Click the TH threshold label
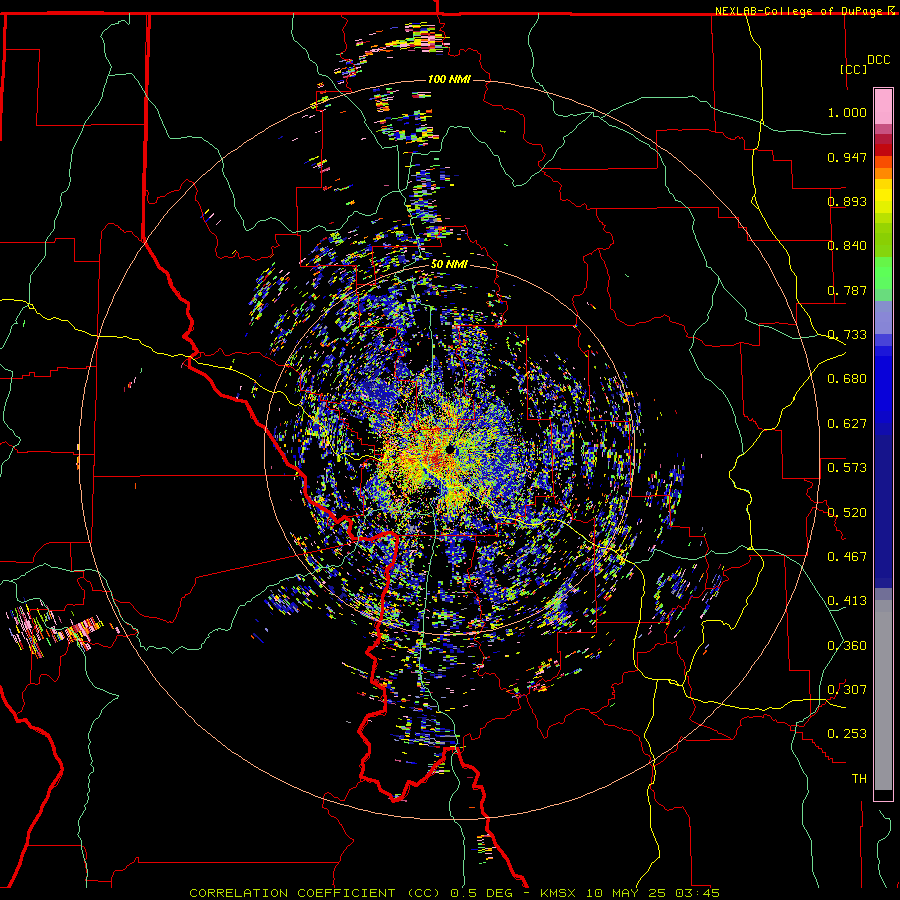This screenshot has height=900, width=900. click(859, 779)
